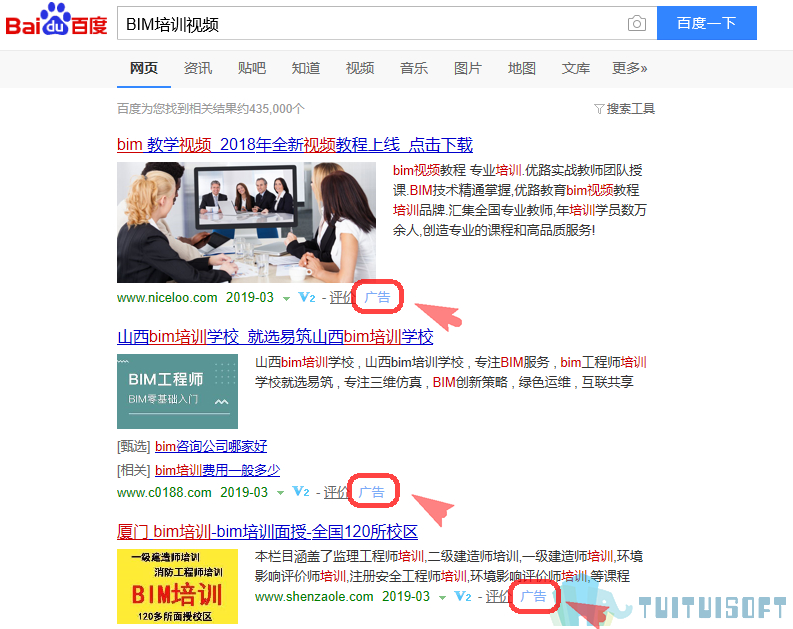The height and width of the screenshot is (629, 793).
Task: Click description text 本栏目涵盖了监理工程师培训
Action: coord(449,566)
